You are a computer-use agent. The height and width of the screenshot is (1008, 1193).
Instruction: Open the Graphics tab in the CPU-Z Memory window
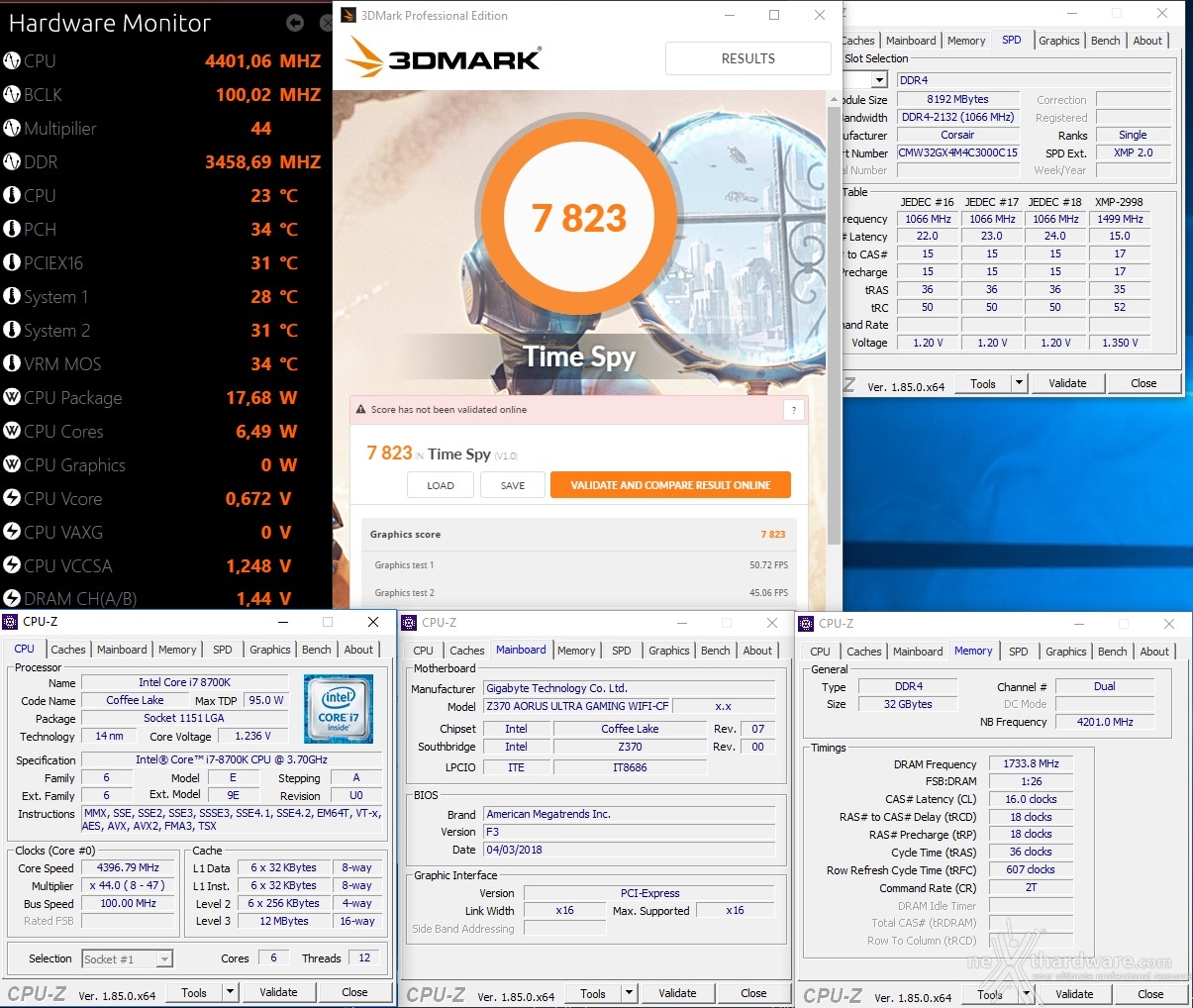coord(1066,652)
